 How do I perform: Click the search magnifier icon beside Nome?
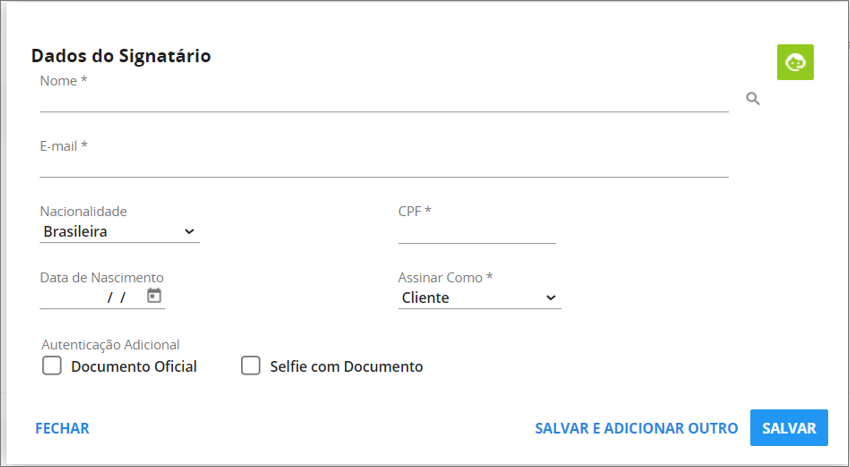click(x=753, y=99)
